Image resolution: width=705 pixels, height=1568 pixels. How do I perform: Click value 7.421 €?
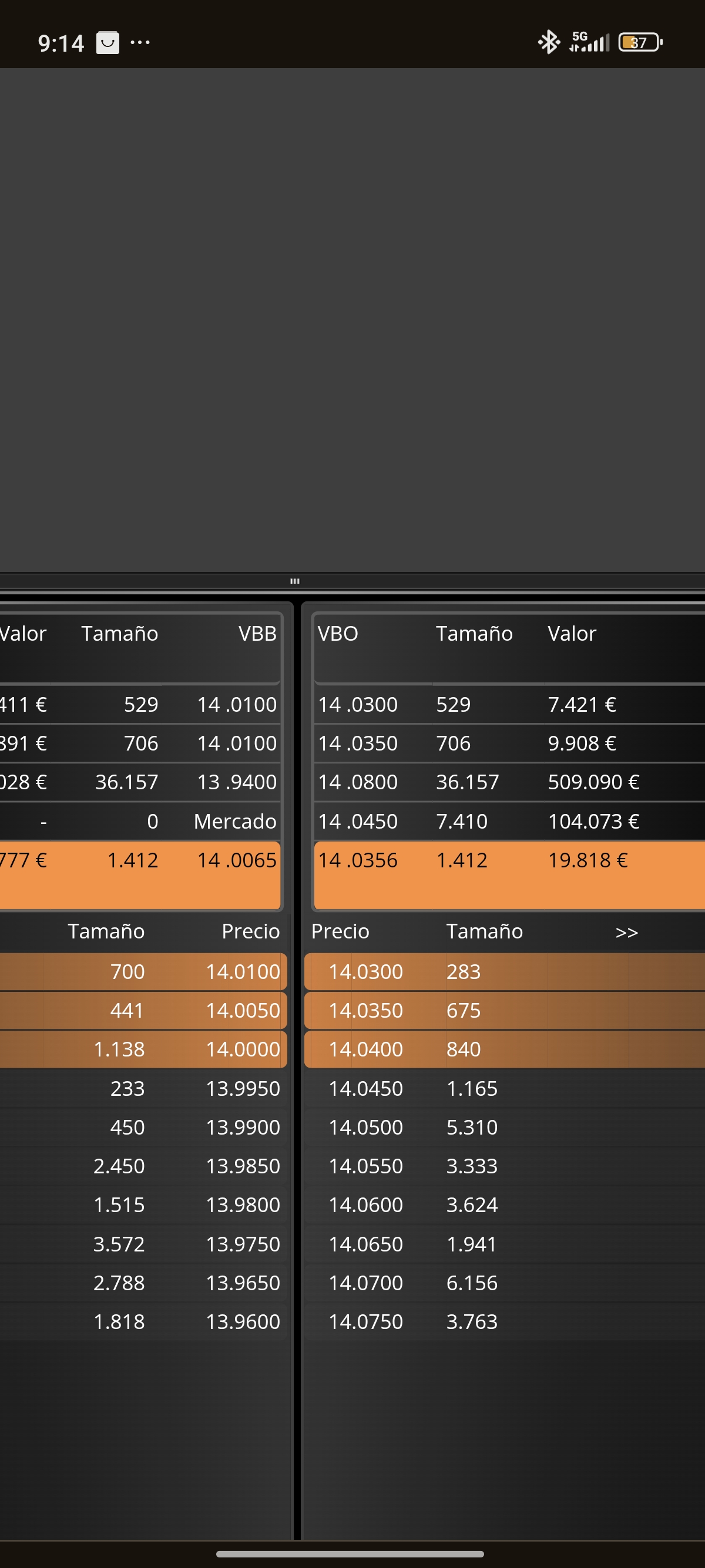tap(582, 704)
